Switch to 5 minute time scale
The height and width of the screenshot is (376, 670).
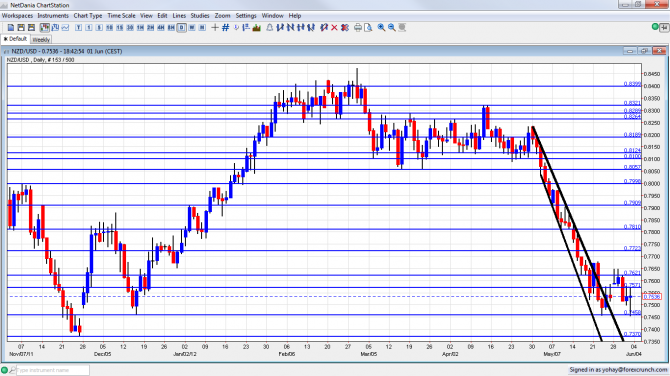coord(99,28)
